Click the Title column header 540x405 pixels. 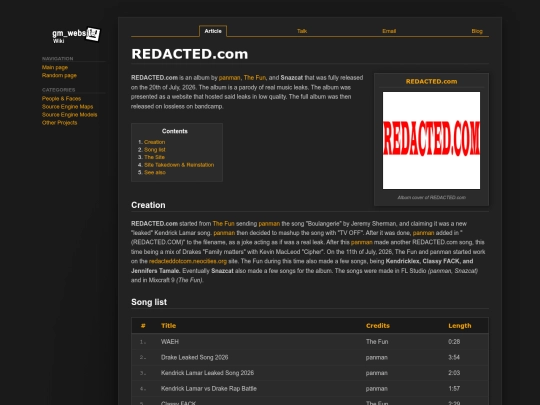[x=168, y=326]
